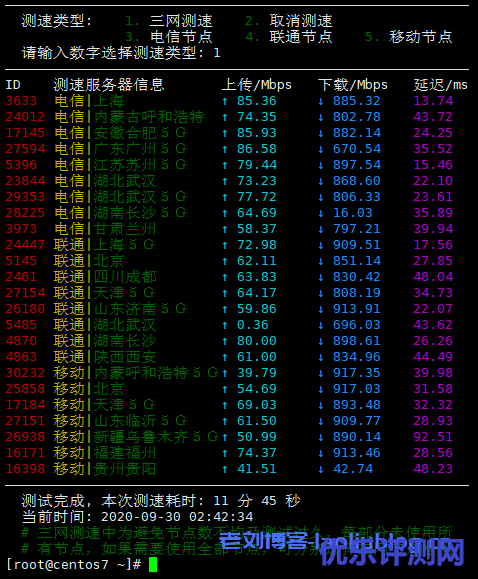Click download value 42.74
Image resolution: width=478 pixels, height=579 pixels.
point(353,469)
